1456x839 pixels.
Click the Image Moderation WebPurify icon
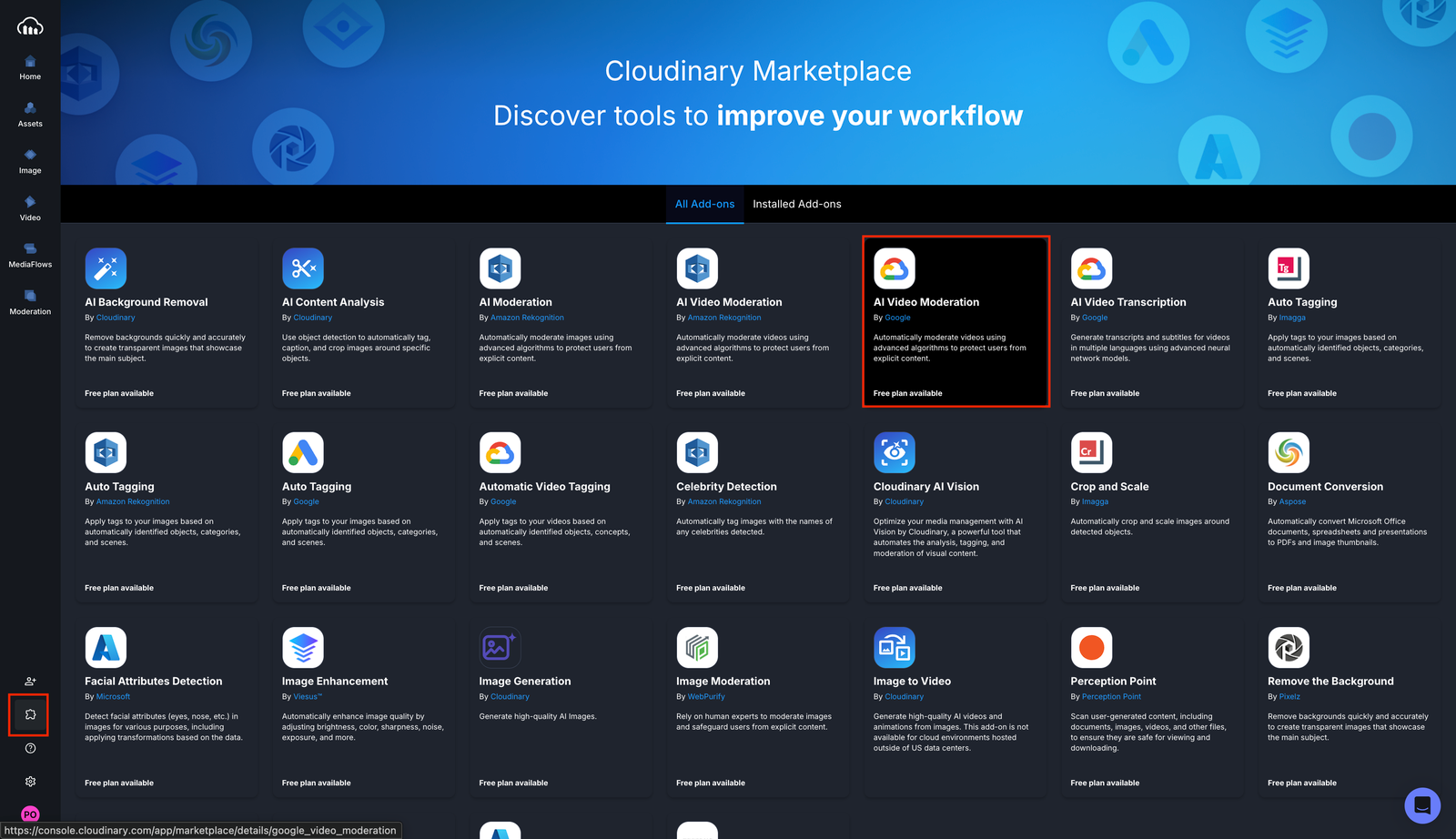click(697, 647)
